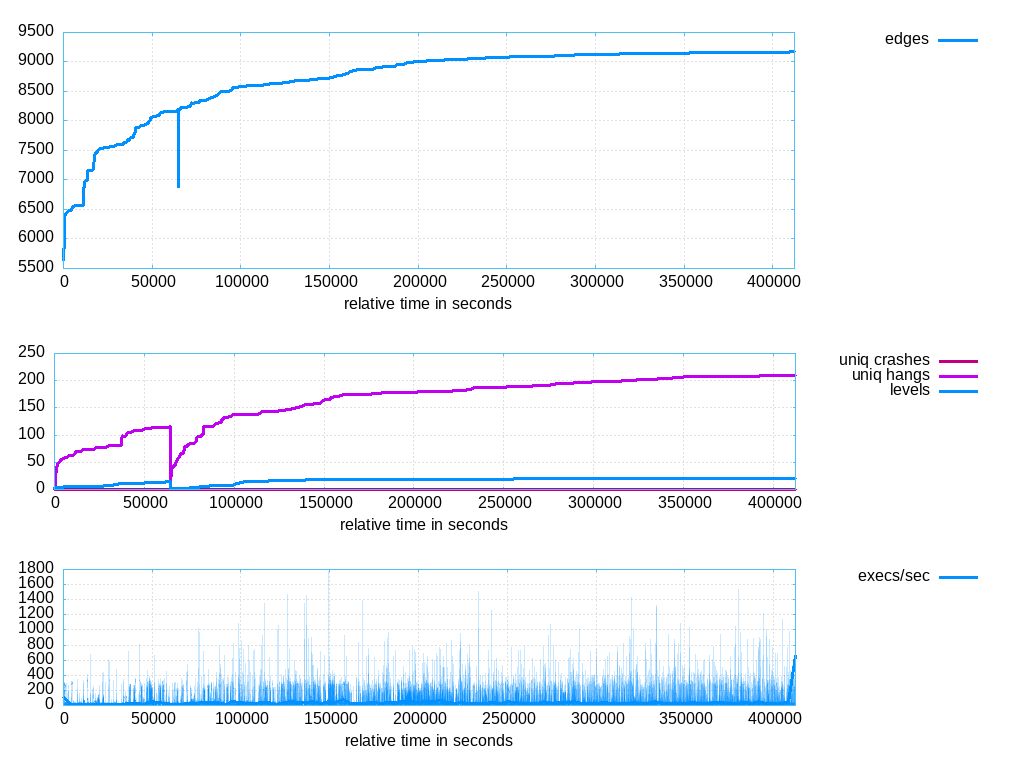Screen dimensions: 1026x768
Task: Click the 400000 x-axis tick under execs chart
Action: [x=774, y=719]
